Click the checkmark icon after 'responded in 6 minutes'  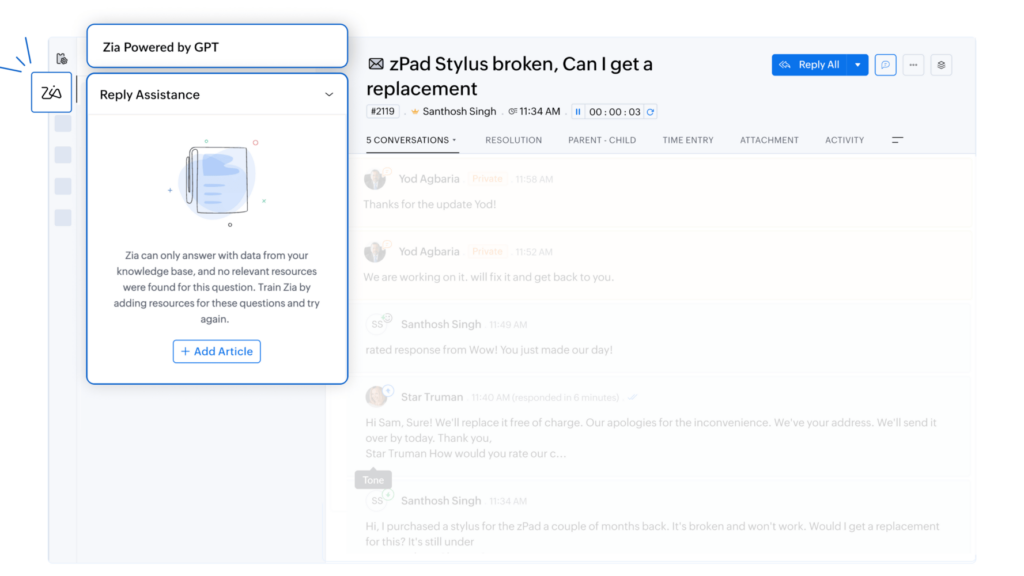point(632,397)
